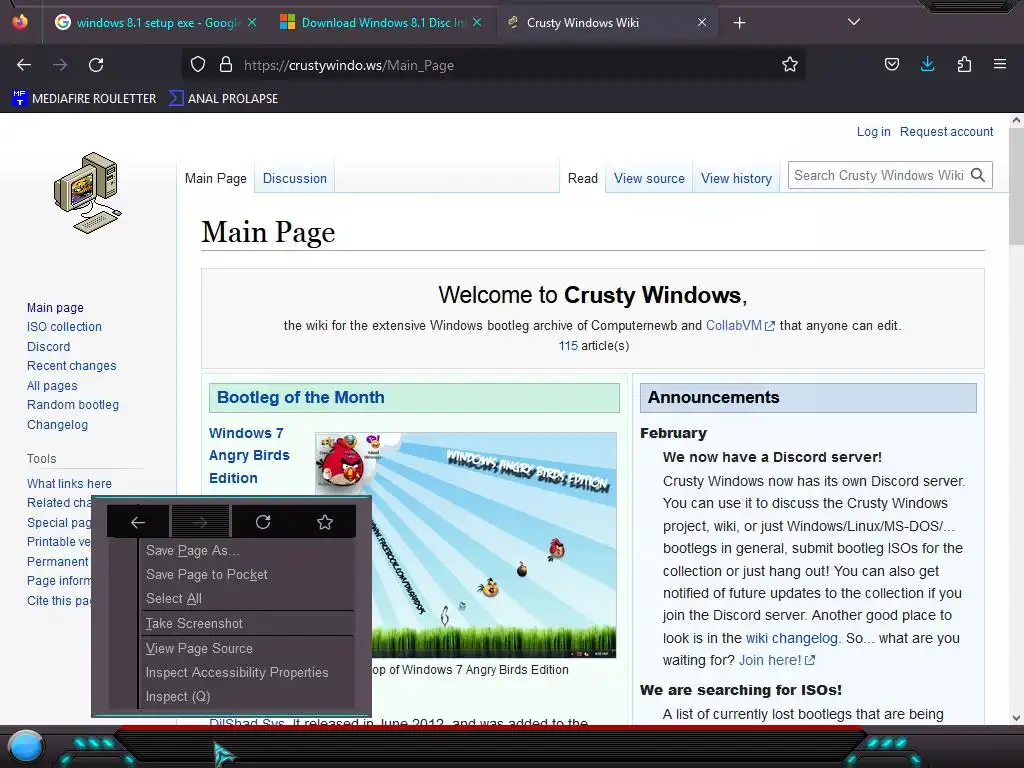Click the Join here! Discord invite link
1024x768 pixels.
[x=776, y=660]
